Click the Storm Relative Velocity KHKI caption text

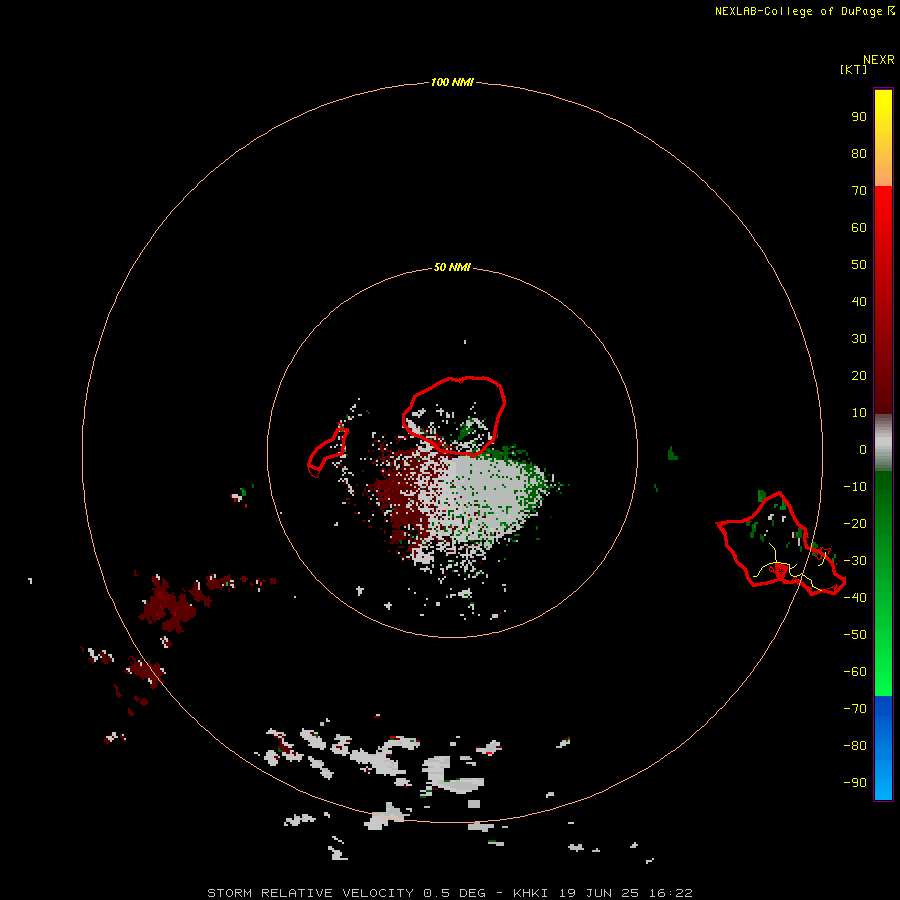point(449,893)
